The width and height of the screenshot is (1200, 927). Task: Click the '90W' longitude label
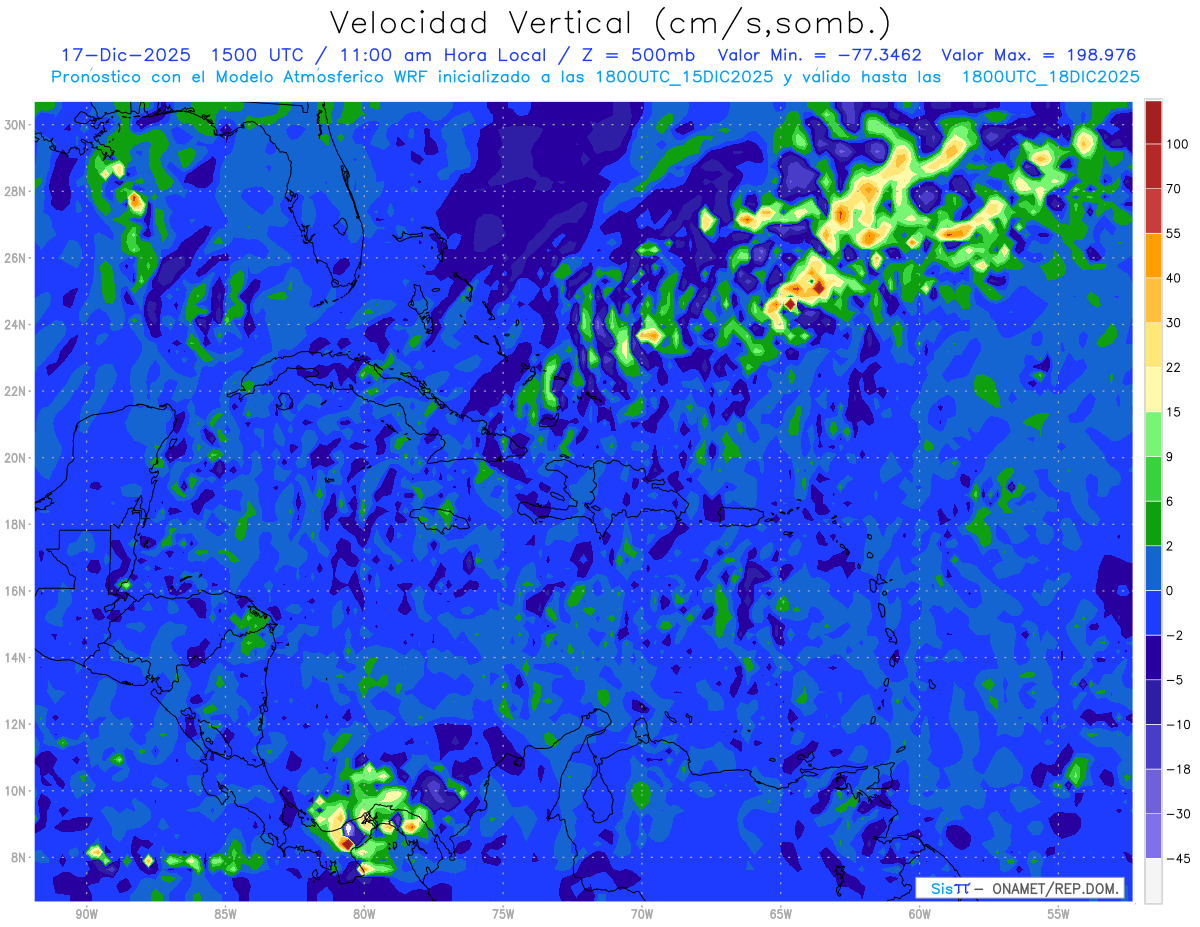(x=86, y=914)
